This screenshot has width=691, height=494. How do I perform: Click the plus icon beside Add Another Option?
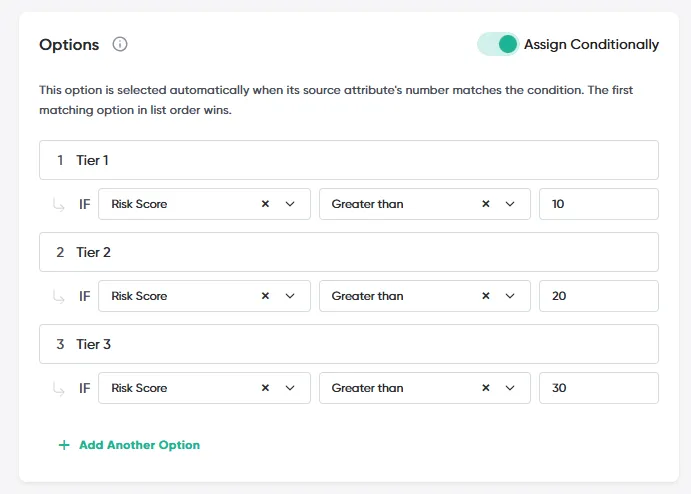point(64,445)
